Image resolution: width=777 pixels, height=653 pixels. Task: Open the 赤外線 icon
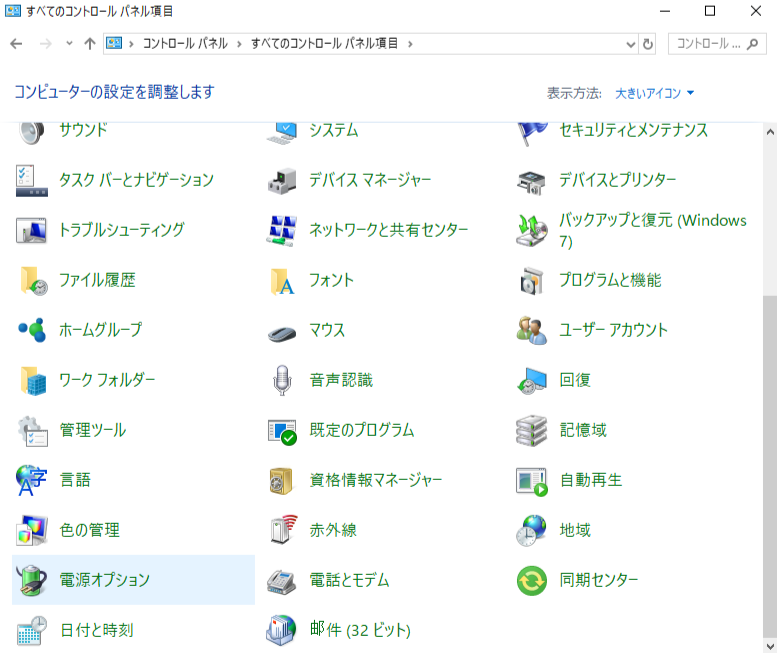point(282,530)
